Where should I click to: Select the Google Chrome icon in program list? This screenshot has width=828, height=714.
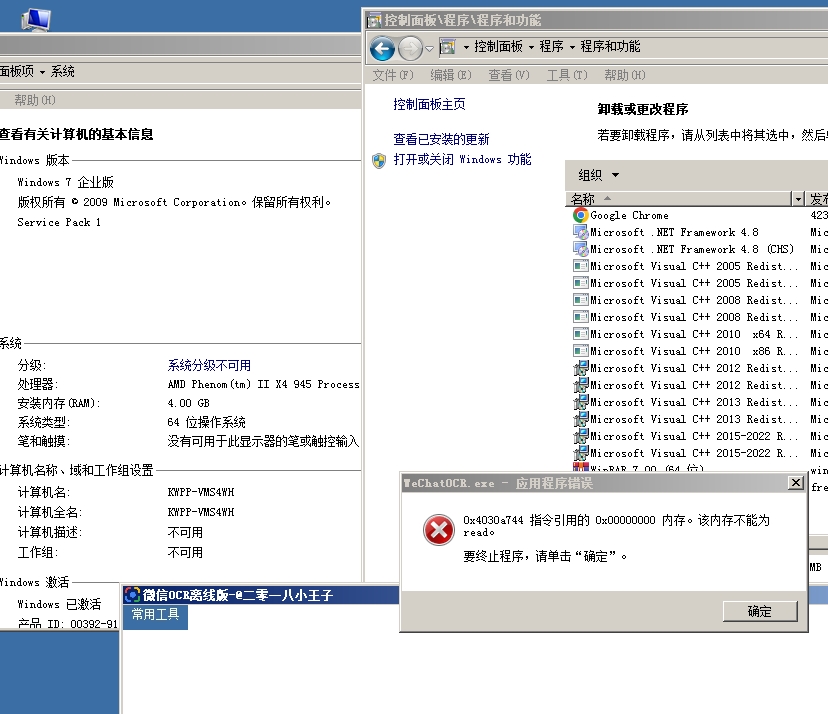click(x=580, y=215)
